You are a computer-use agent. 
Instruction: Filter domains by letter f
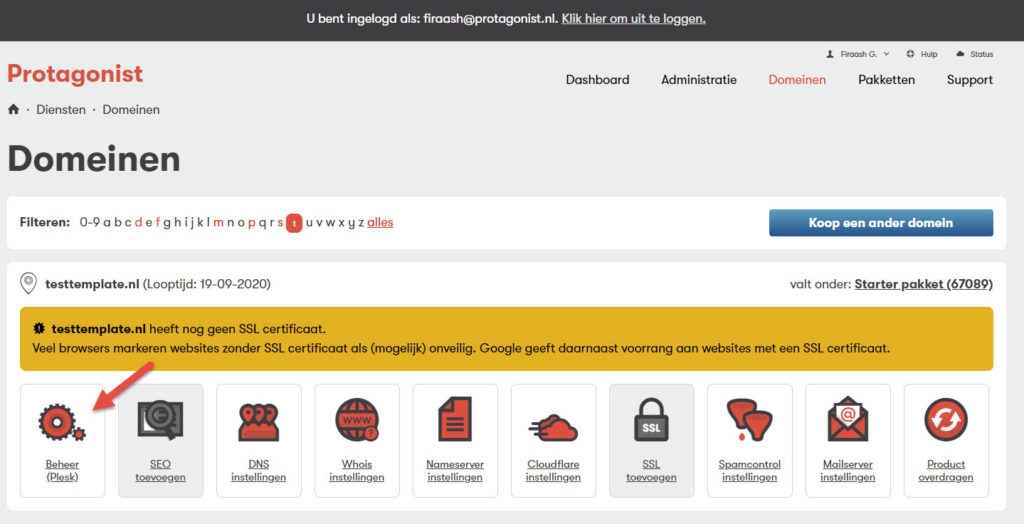click(157, 223)
